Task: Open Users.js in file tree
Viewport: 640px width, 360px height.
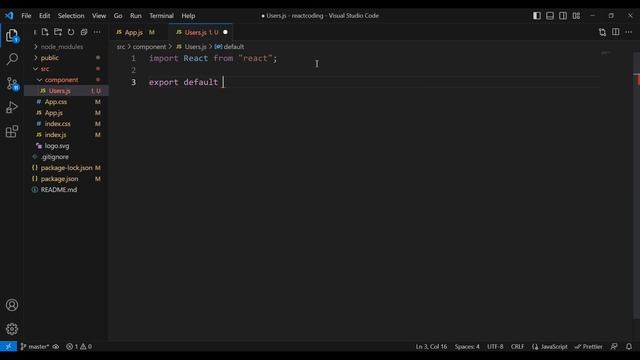Action: [60, 91]
